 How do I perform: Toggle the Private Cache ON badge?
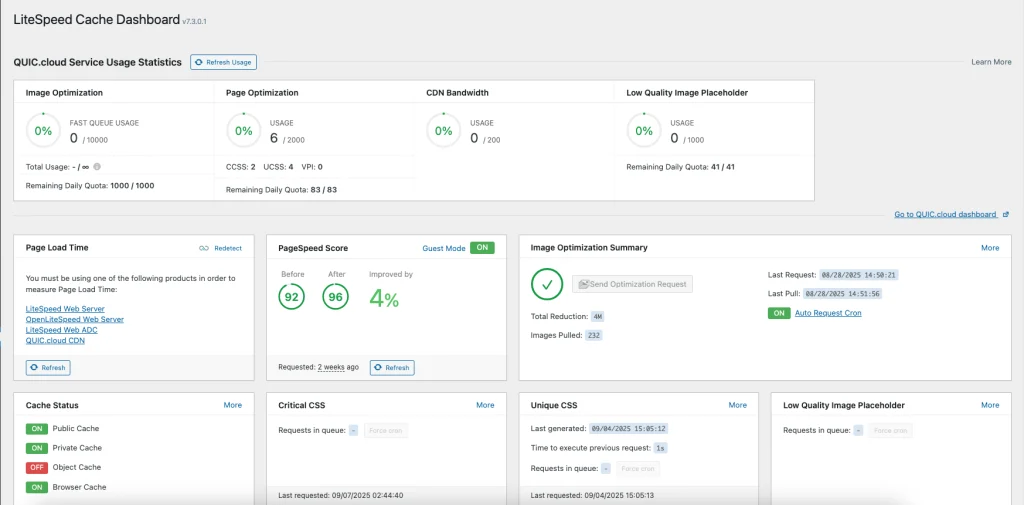tap(37, 448)
